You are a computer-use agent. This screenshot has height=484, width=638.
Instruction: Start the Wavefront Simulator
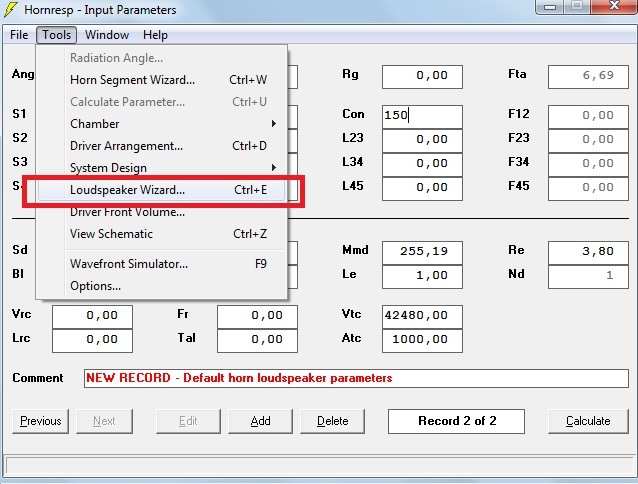(163, 264)
